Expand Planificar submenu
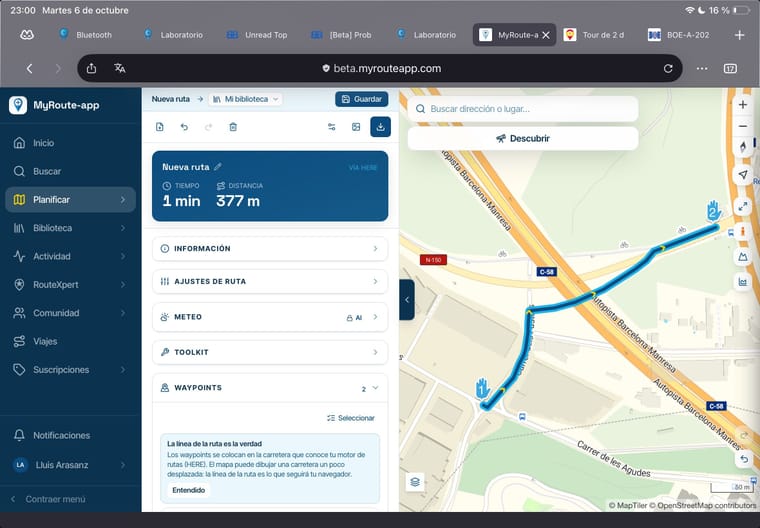The height and width of the screenshot is (528, 760). coord(123,200)
